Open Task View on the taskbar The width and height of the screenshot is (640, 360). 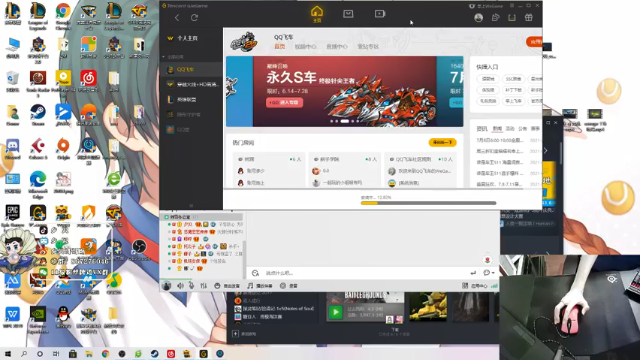pos(56,354)
